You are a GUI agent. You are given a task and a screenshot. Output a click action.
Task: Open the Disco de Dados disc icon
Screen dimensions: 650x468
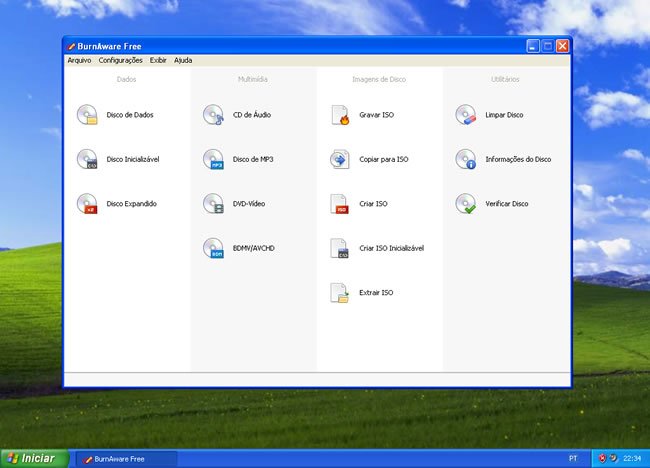pyautogui.click(x=87, y=115)
